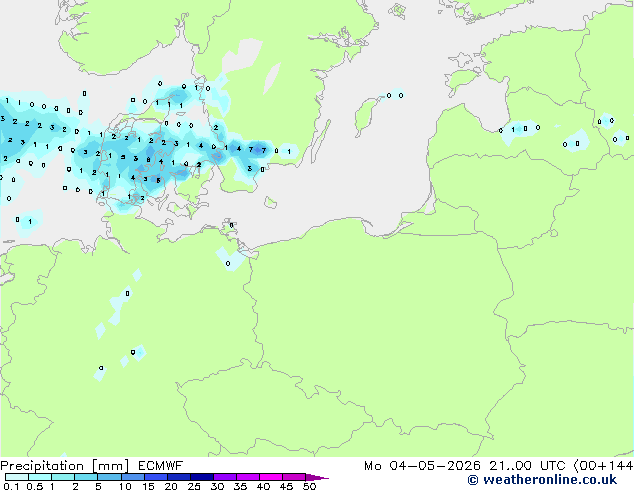Click the '15' legend scale label

click(x=148, y=486)
